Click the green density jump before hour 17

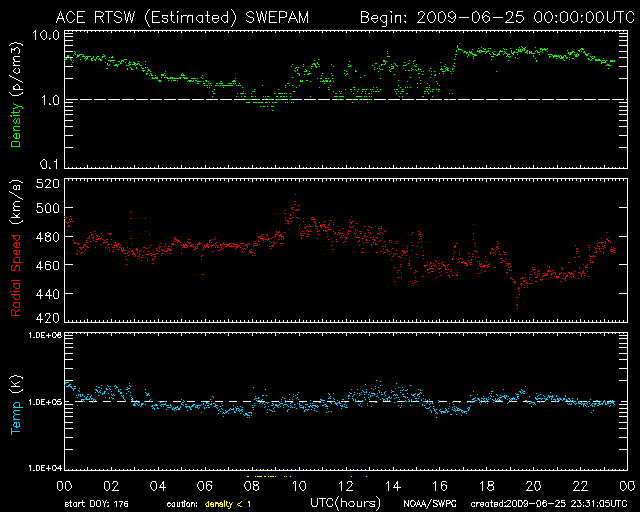click(457, 53)
